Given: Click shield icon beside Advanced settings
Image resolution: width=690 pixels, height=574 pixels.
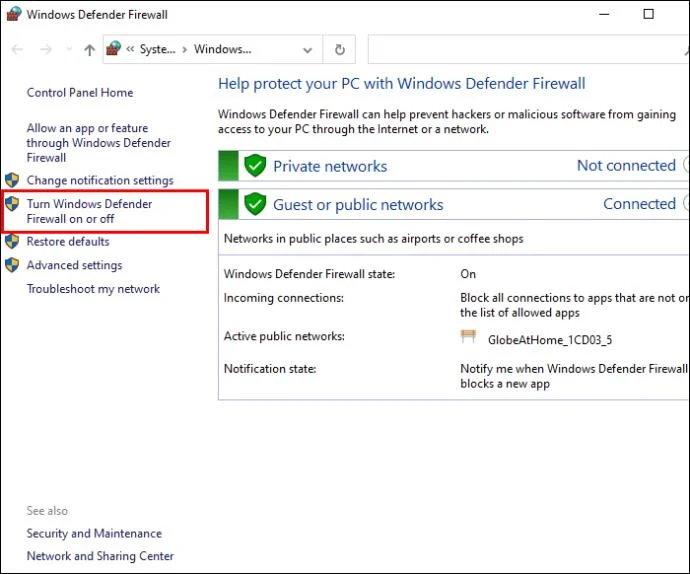Looking at the screenshot, I should [12, 265].
